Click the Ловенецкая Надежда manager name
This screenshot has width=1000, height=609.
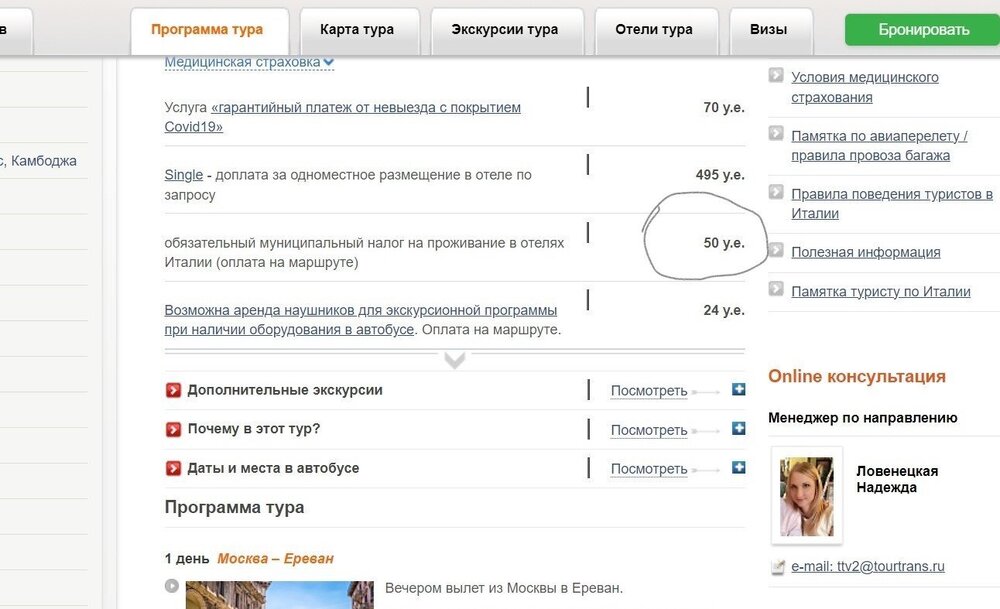897,480
